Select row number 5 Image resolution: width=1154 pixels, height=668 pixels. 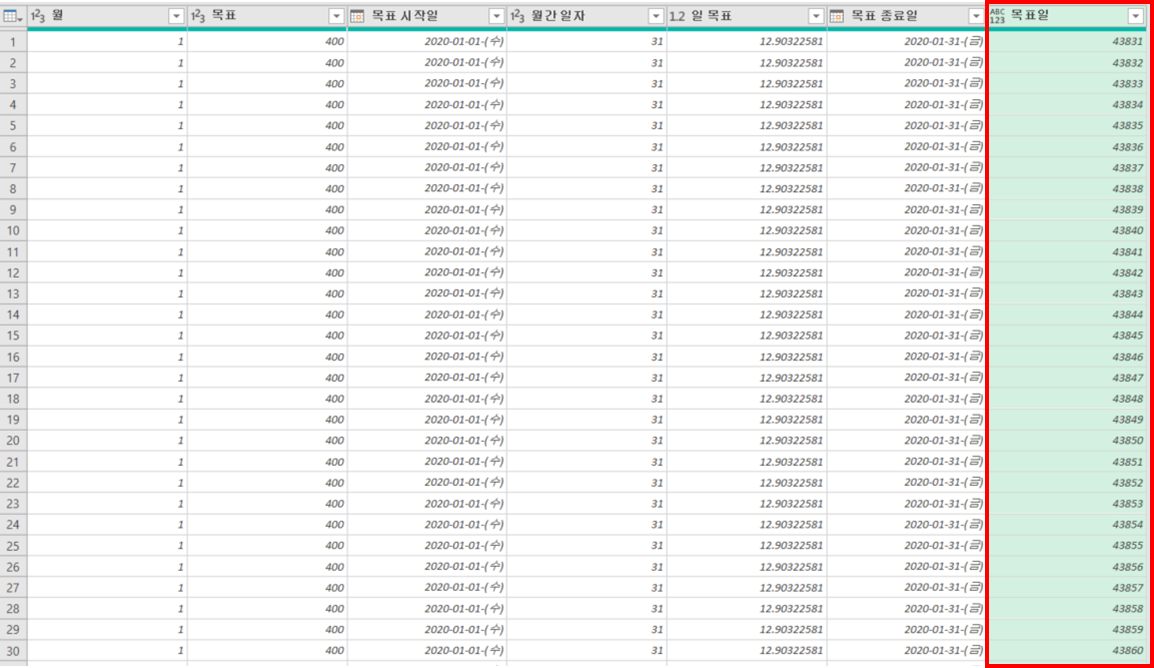pyautogui.click(x=13, y=126)
